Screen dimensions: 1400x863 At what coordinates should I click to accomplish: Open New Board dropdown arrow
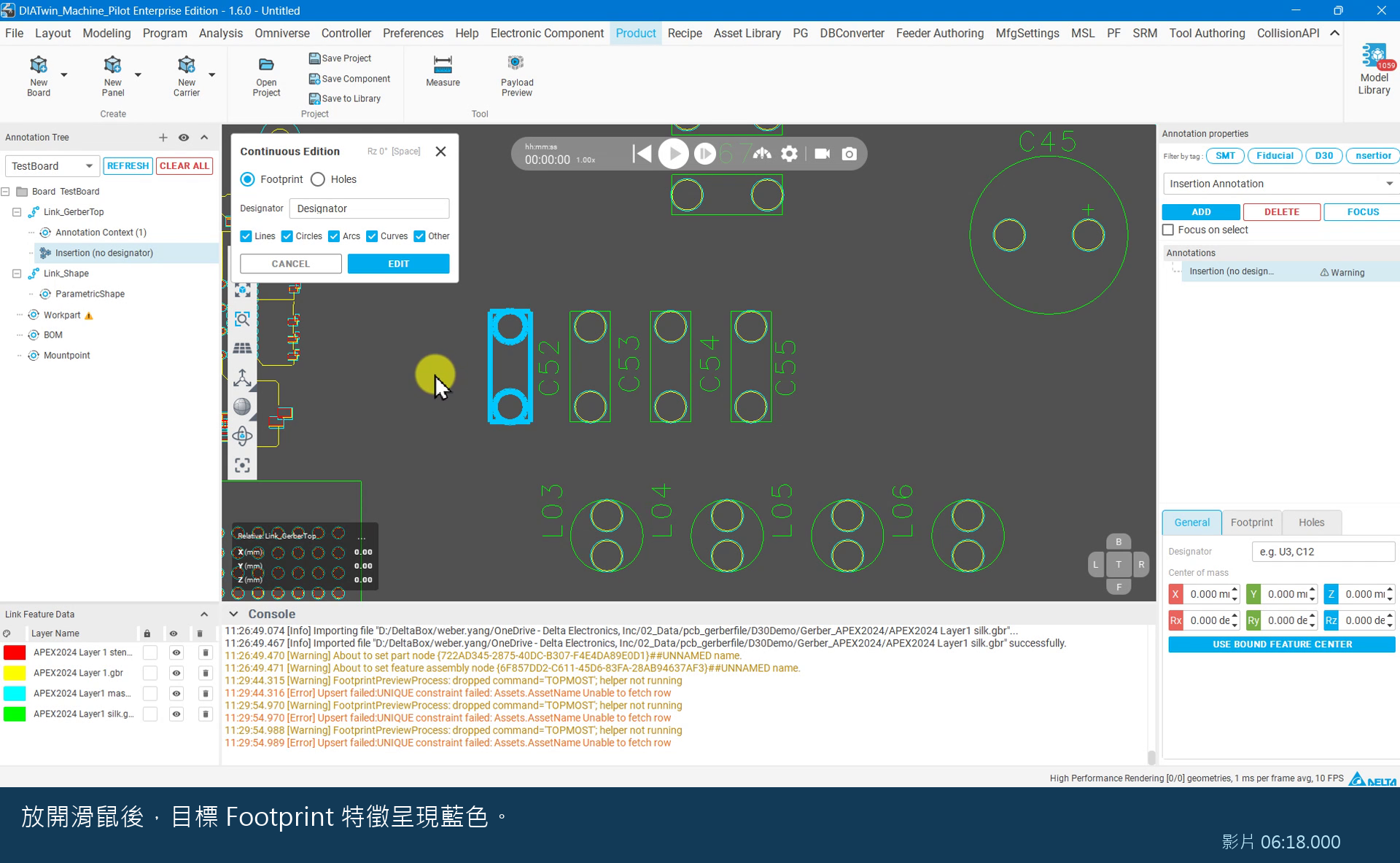tap(64, 74)
